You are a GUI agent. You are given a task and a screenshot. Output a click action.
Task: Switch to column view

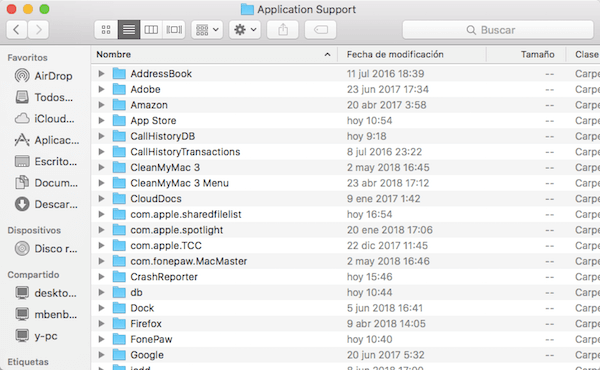point(151,29)
